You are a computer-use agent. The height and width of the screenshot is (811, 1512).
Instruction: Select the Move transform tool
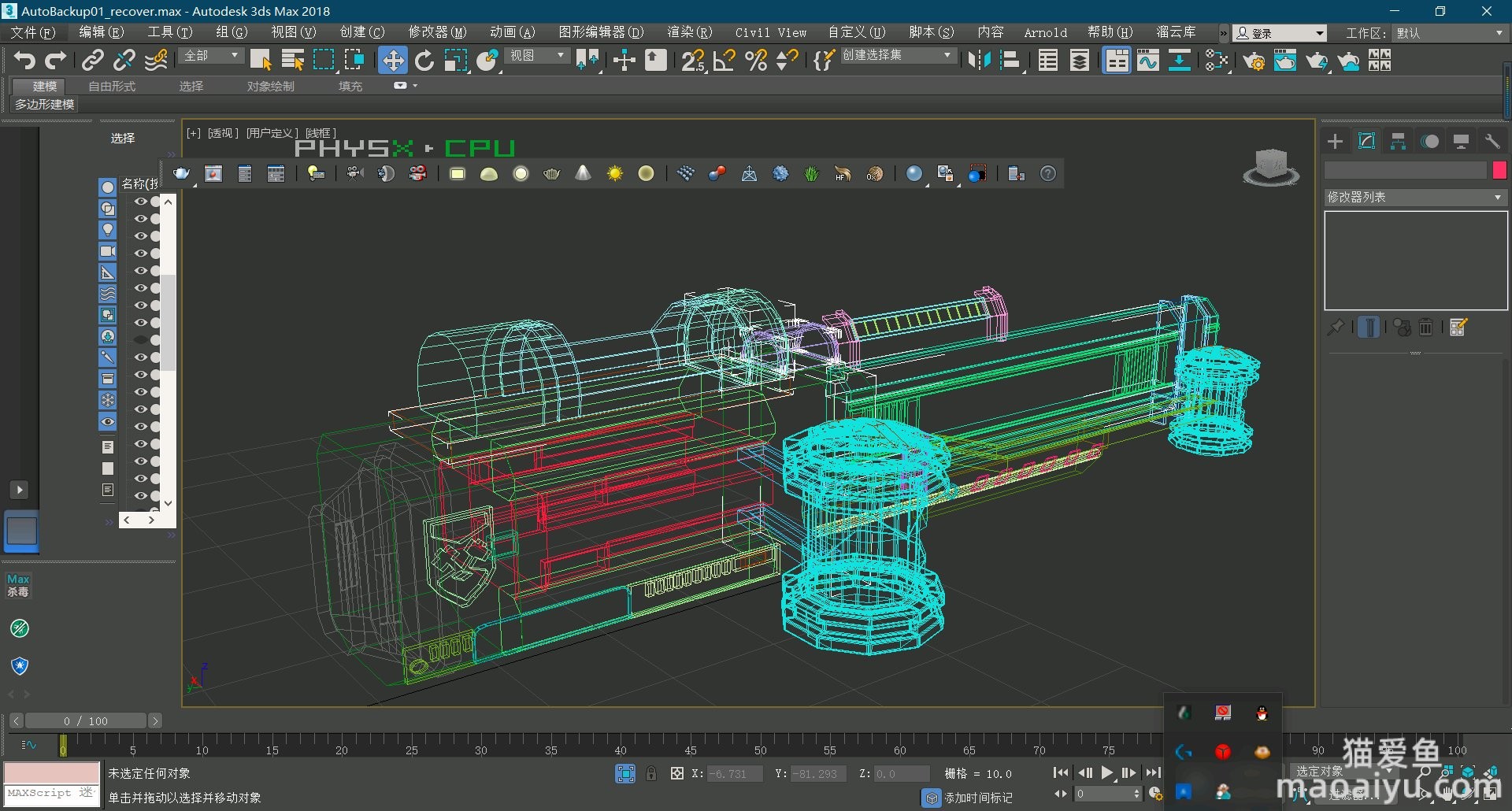(392, 61)
